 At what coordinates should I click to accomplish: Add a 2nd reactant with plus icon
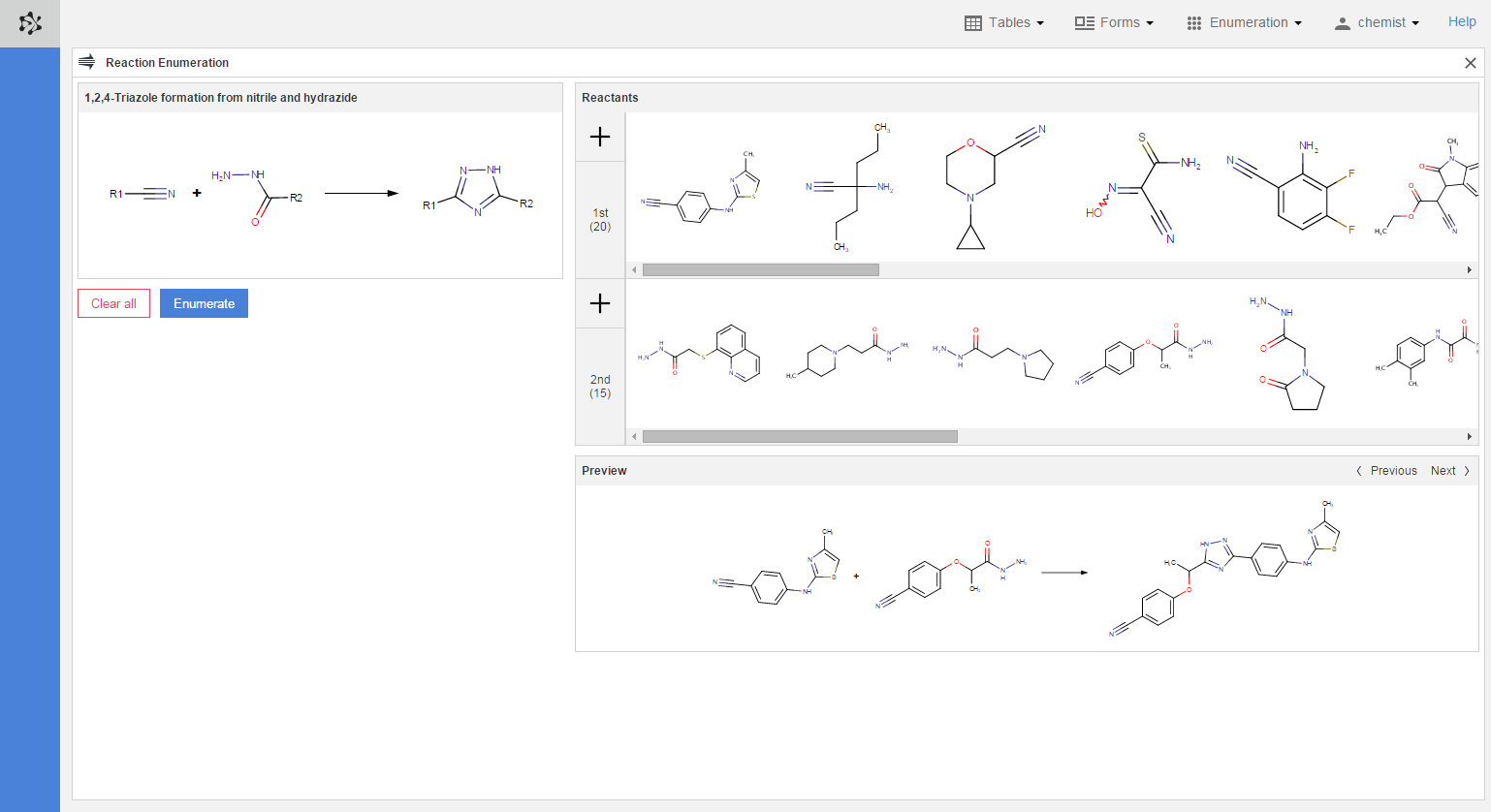(x=600, y=303)
